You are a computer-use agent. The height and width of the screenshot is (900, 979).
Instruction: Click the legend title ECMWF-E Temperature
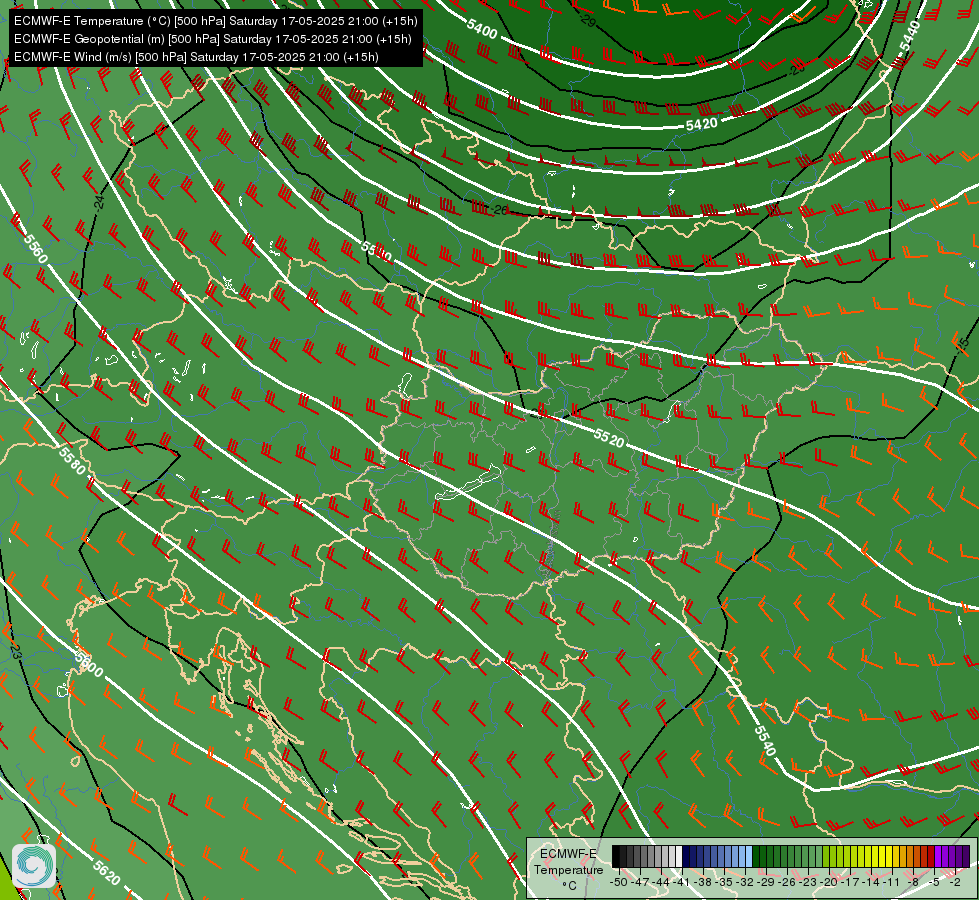click(568, 861)
